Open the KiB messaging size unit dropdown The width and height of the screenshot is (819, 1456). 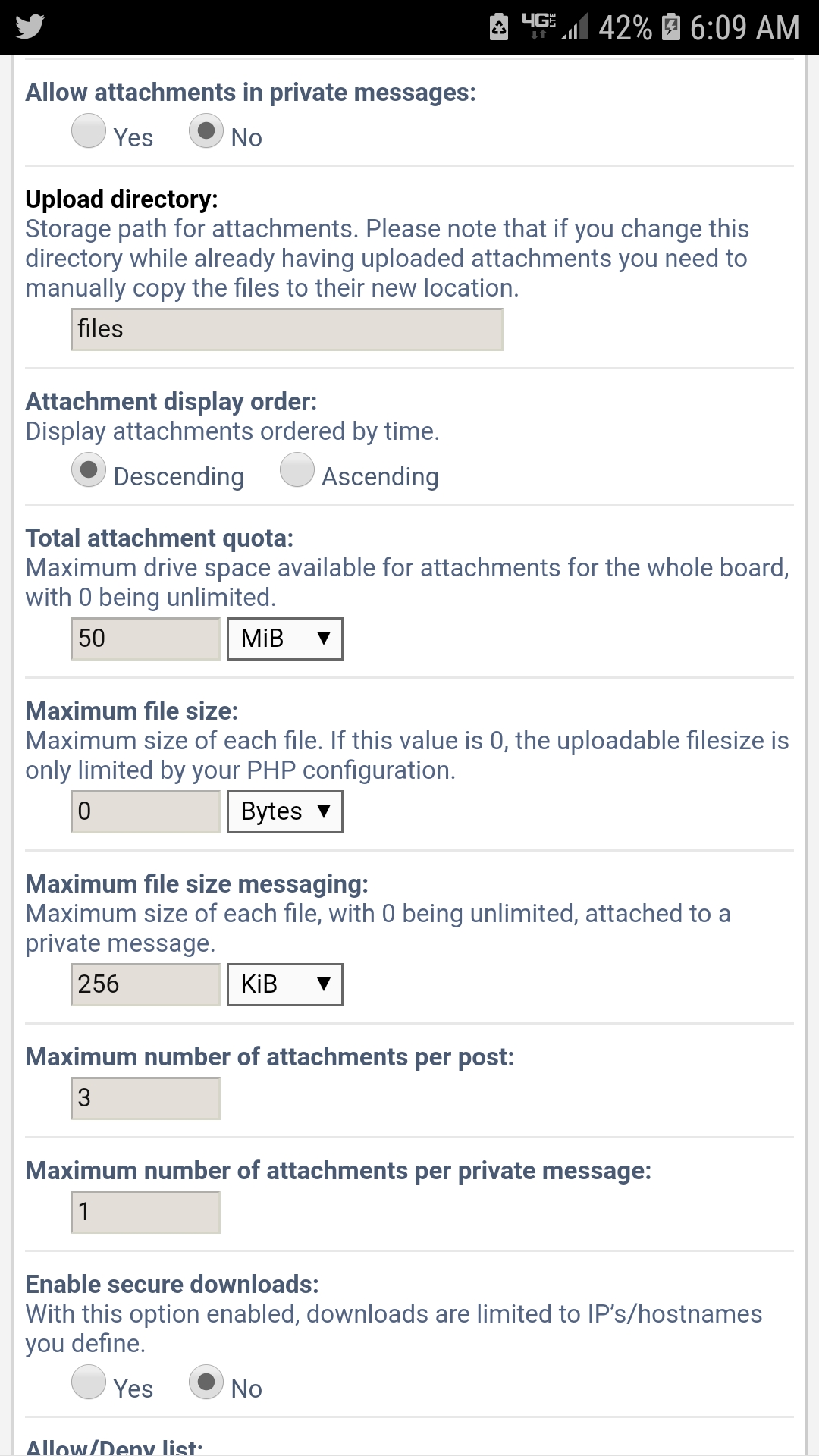pyautogui.click(x=285, y=984)
